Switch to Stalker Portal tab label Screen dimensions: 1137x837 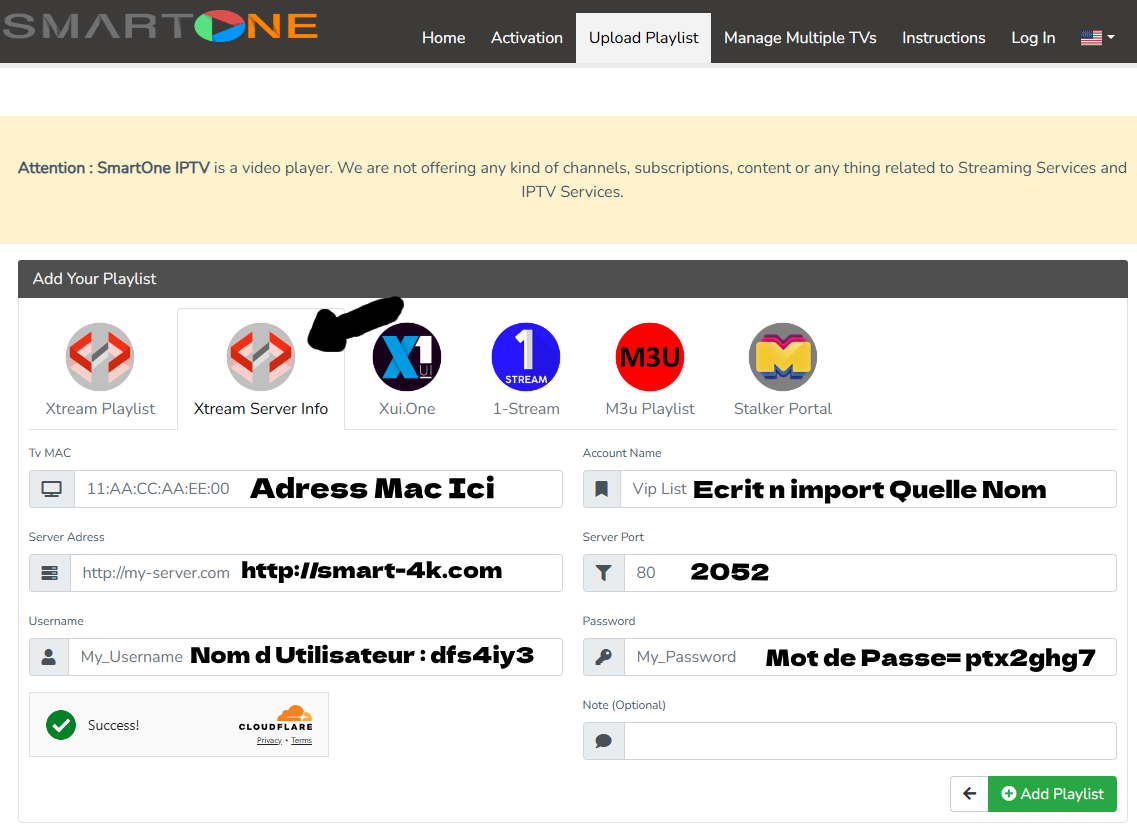pyautogui.click(x=782, y=409)
